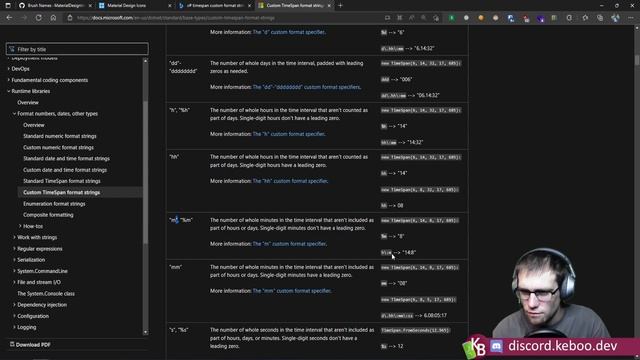The image size is (640, 360).
Task: Click the sidebar scrollbar down arrow
Action: (x=145, y=332)
